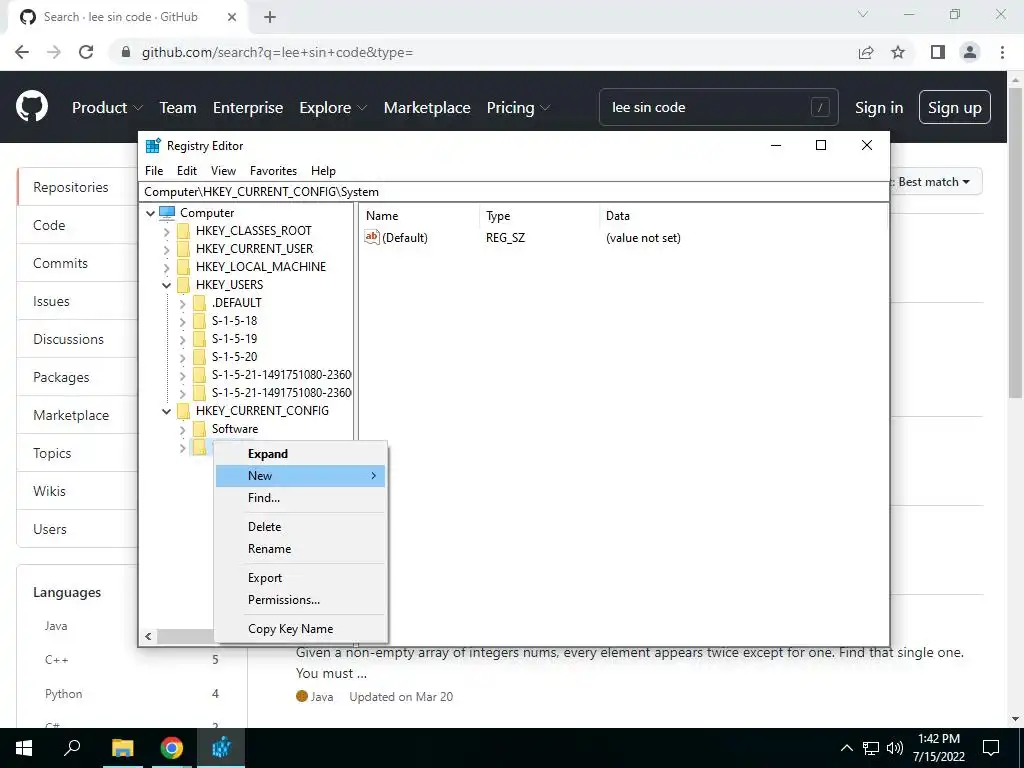Choose Copy Key Name
The width and height of the screenshot is (1024, 768).
point(300,629)
